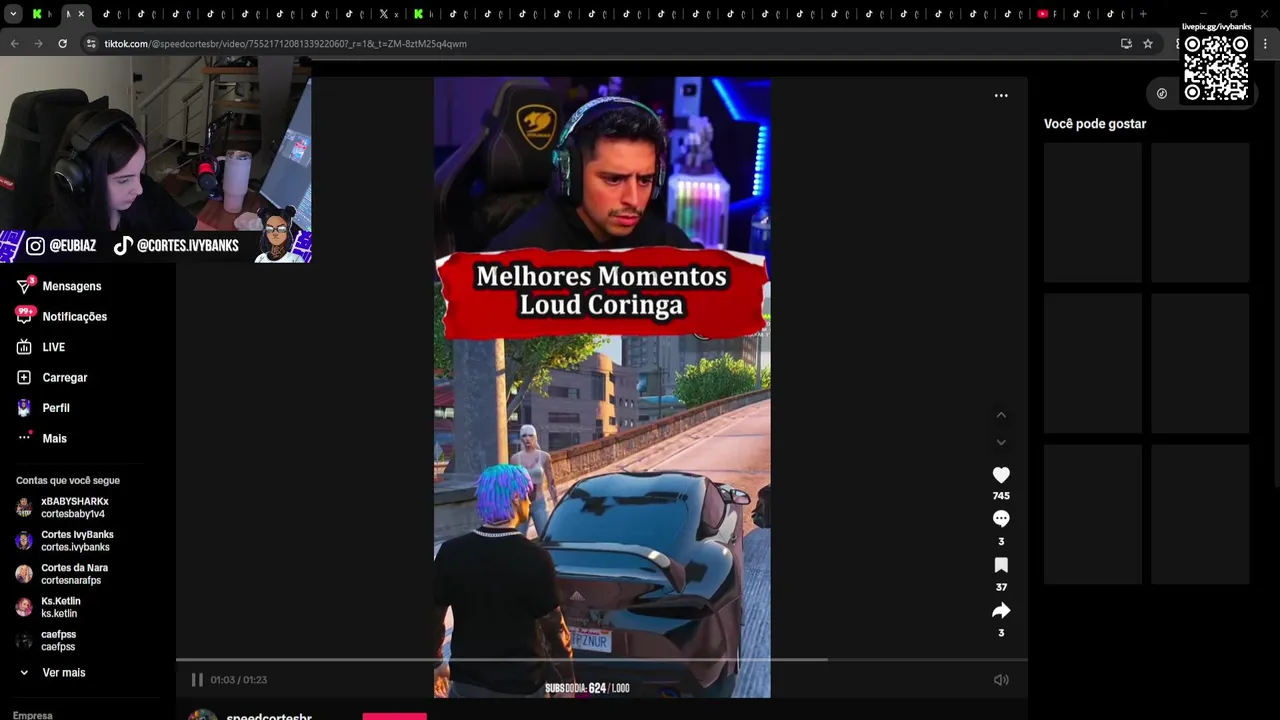Open LIVE section in the sidebar
Screen dimensions: 1280x720
[42, 347]
